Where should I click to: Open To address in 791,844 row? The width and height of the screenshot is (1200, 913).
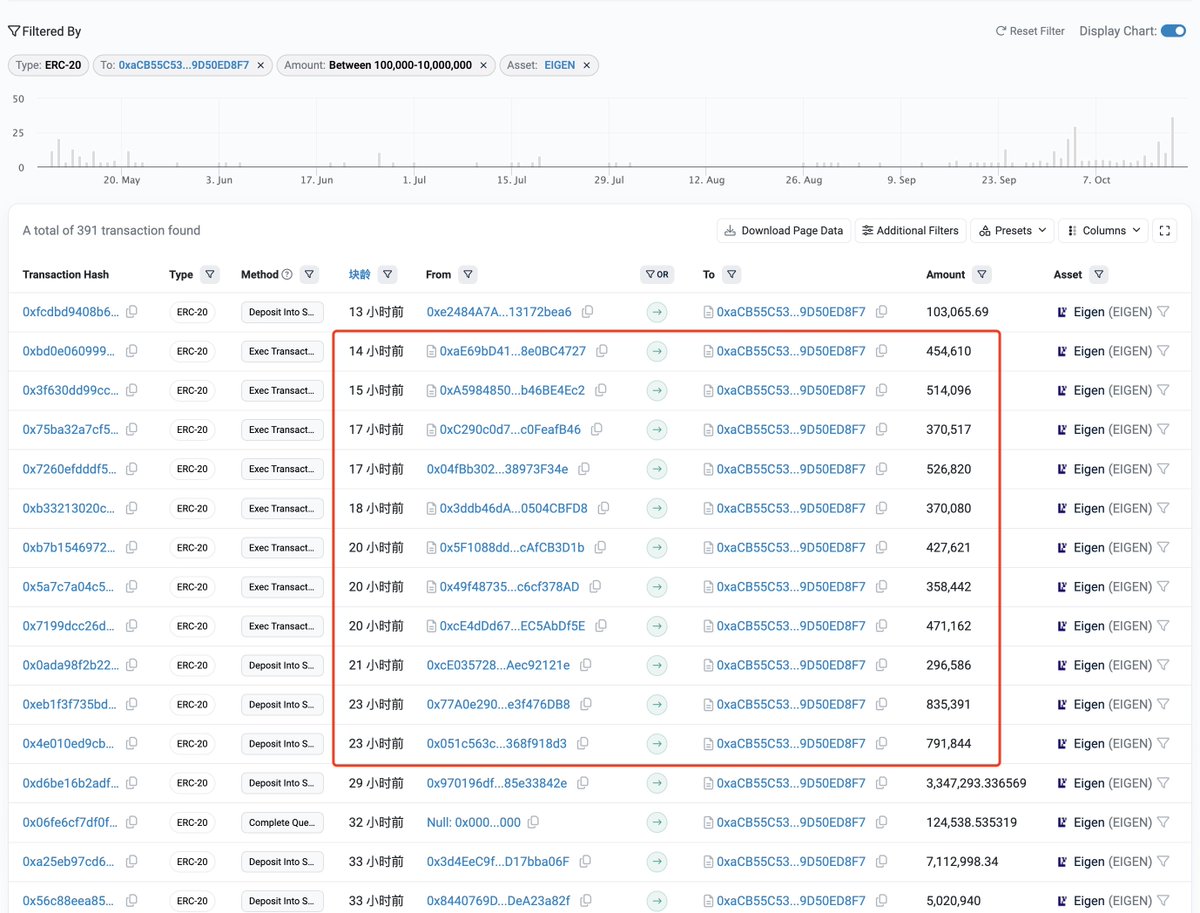pos(791,744)
